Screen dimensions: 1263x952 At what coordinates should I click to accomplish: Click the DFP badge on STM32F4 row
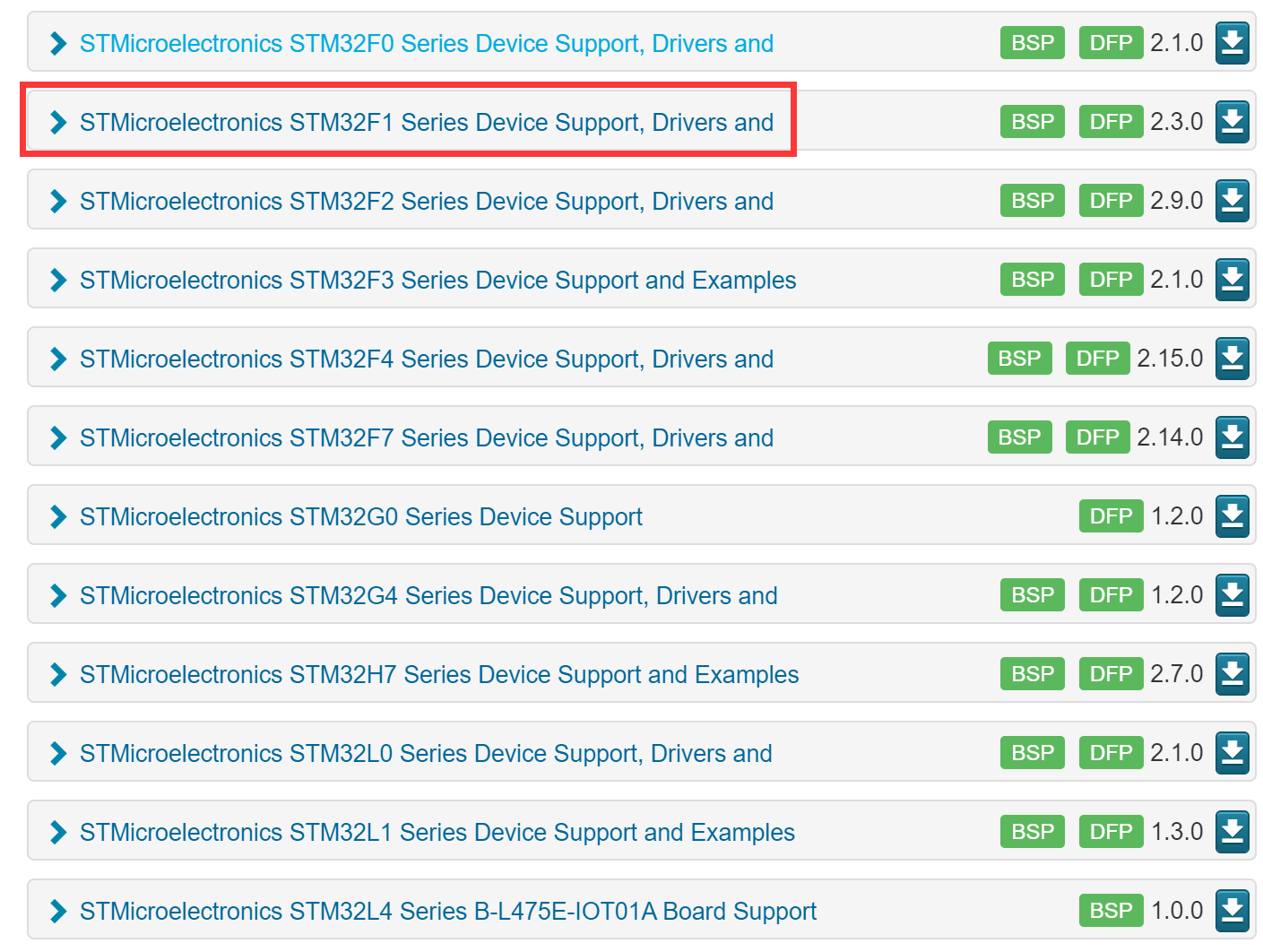tap(1098, 359)
